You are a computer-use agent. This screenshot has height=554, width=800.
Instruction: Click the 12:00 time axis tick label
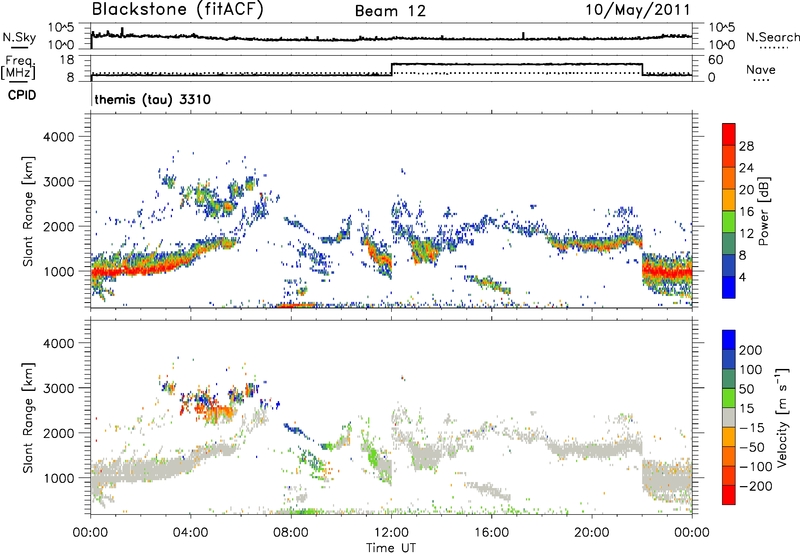pos(391,533)
